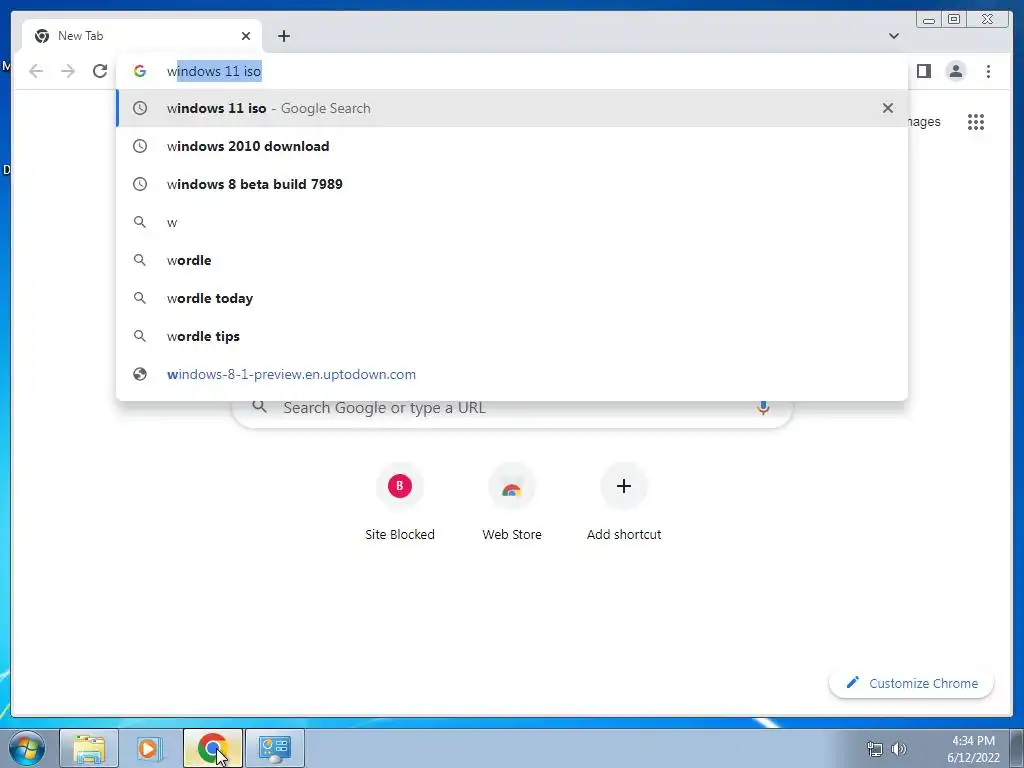This screenshot has width=1024, height=768.
Task: Expand the tab search chevron
Action: 893,36
